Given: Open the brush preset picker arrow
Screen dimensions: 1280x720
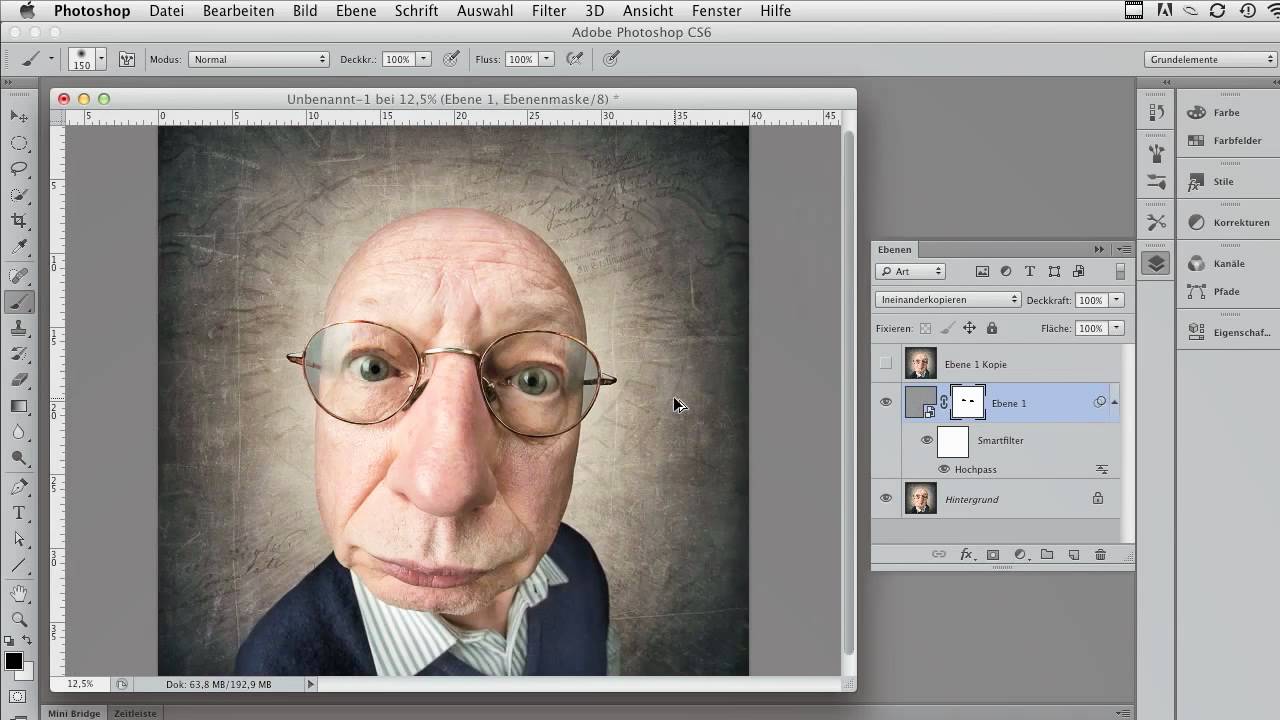Looking at the screenshot, I should click(101, 59).
